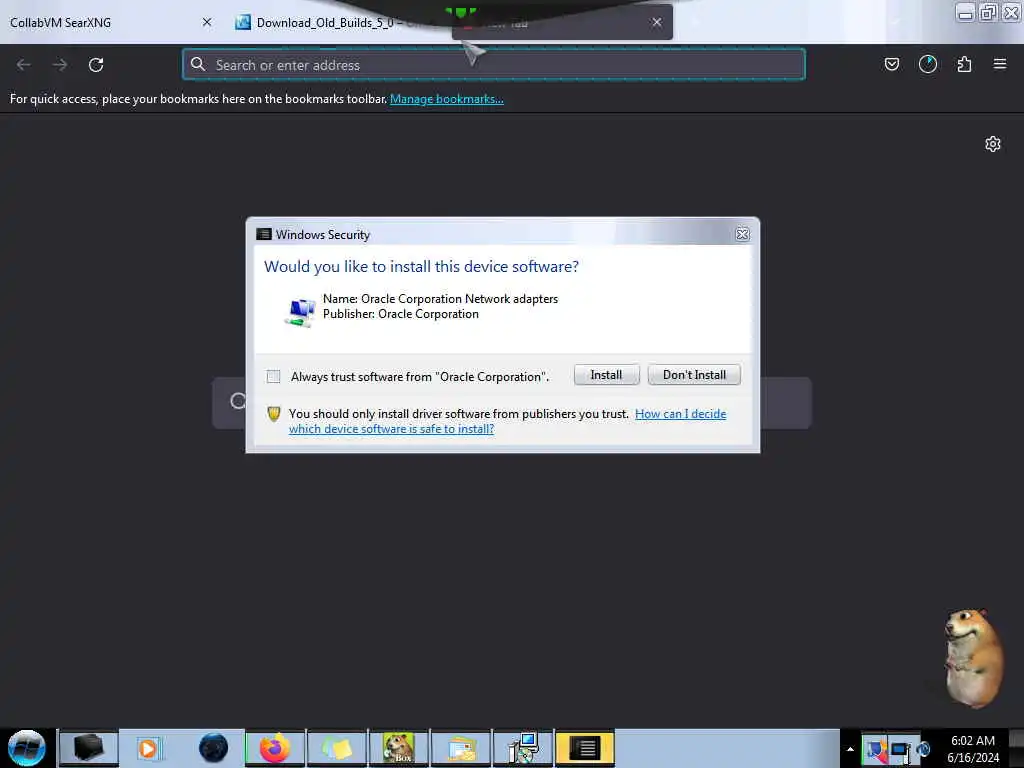This screenshot has width=1024, height=768.
Task: Switch to the CollabVM SearXNG tab
Action: pyautogui.click(x=98, y=23)
